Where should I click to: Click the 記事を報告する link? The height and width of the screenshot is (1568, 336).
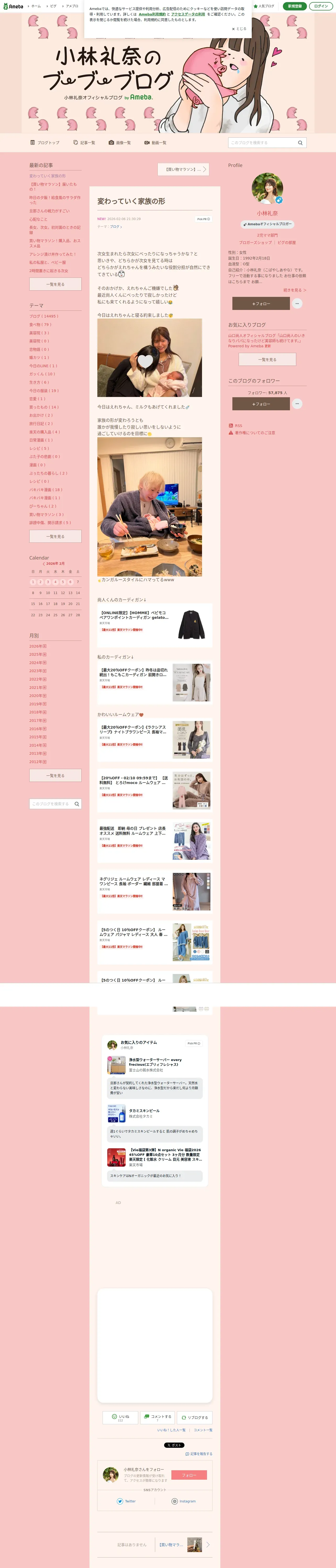point(199,1454)
